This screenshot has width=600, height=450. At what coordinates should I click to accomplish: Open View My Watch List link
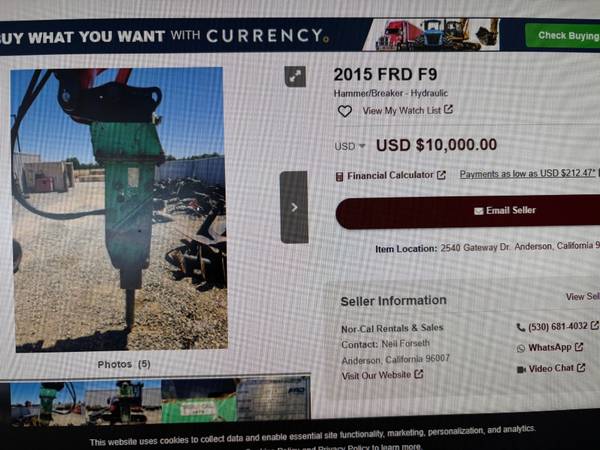408,111
